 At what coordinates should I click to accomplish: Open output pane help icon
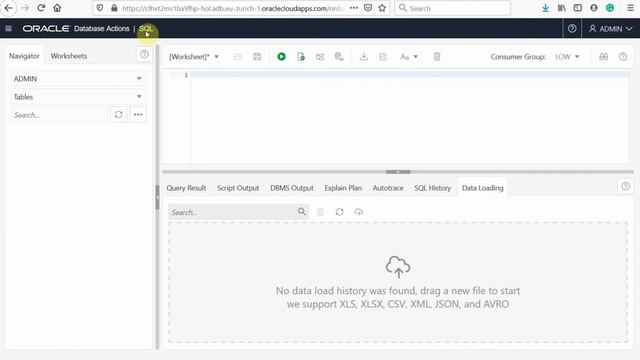(x=625, y=187)
